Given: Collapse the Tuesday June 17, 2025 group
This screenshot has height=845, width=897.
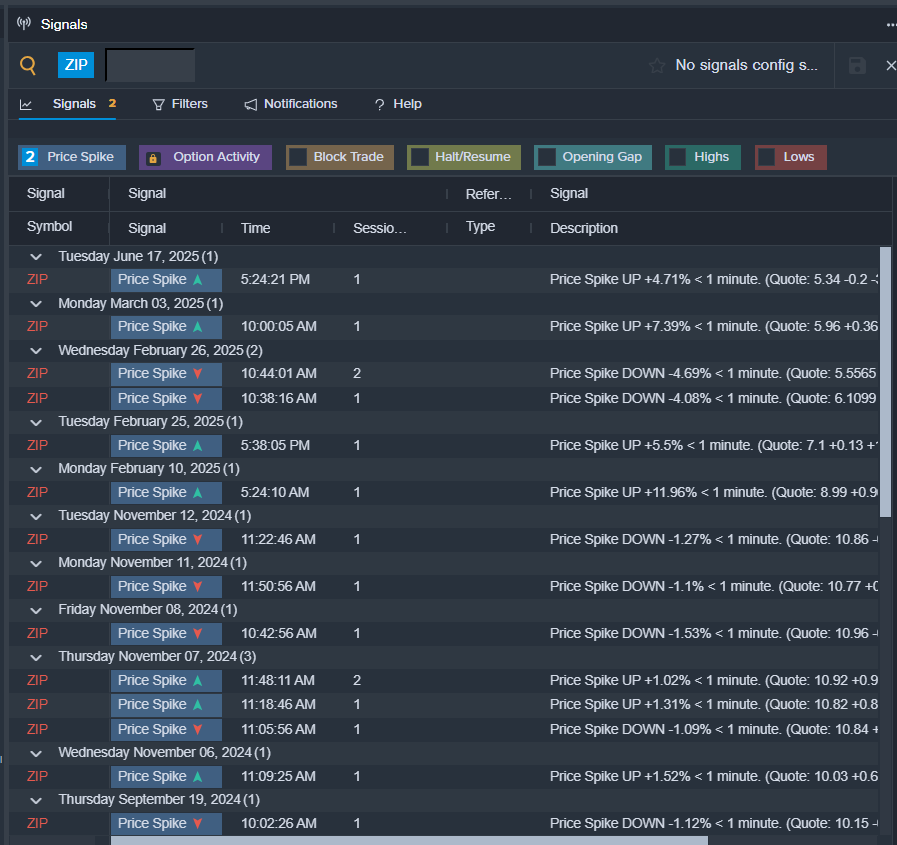Looking at the screenshot, I should [36, 257].
